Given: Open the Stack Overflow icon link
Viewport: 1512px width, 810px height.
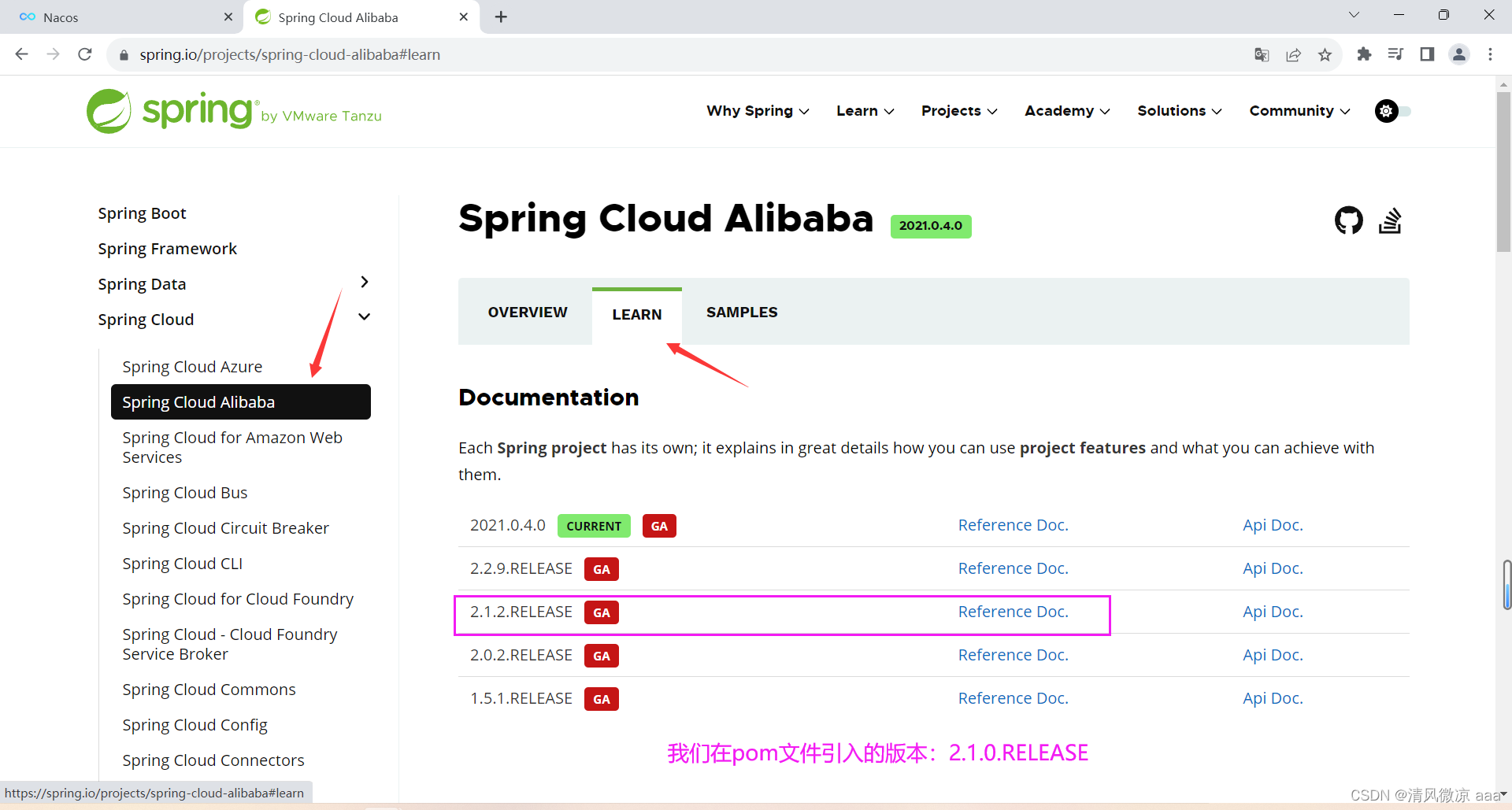Looking at the screenshot, I should point(1390,220).
